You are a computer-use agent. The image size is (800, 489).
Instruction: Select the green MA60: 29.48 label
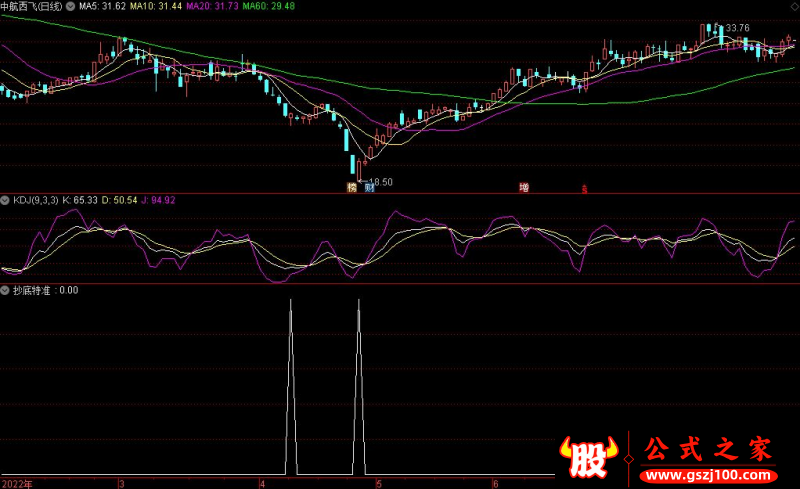click(x=268, y=6)
